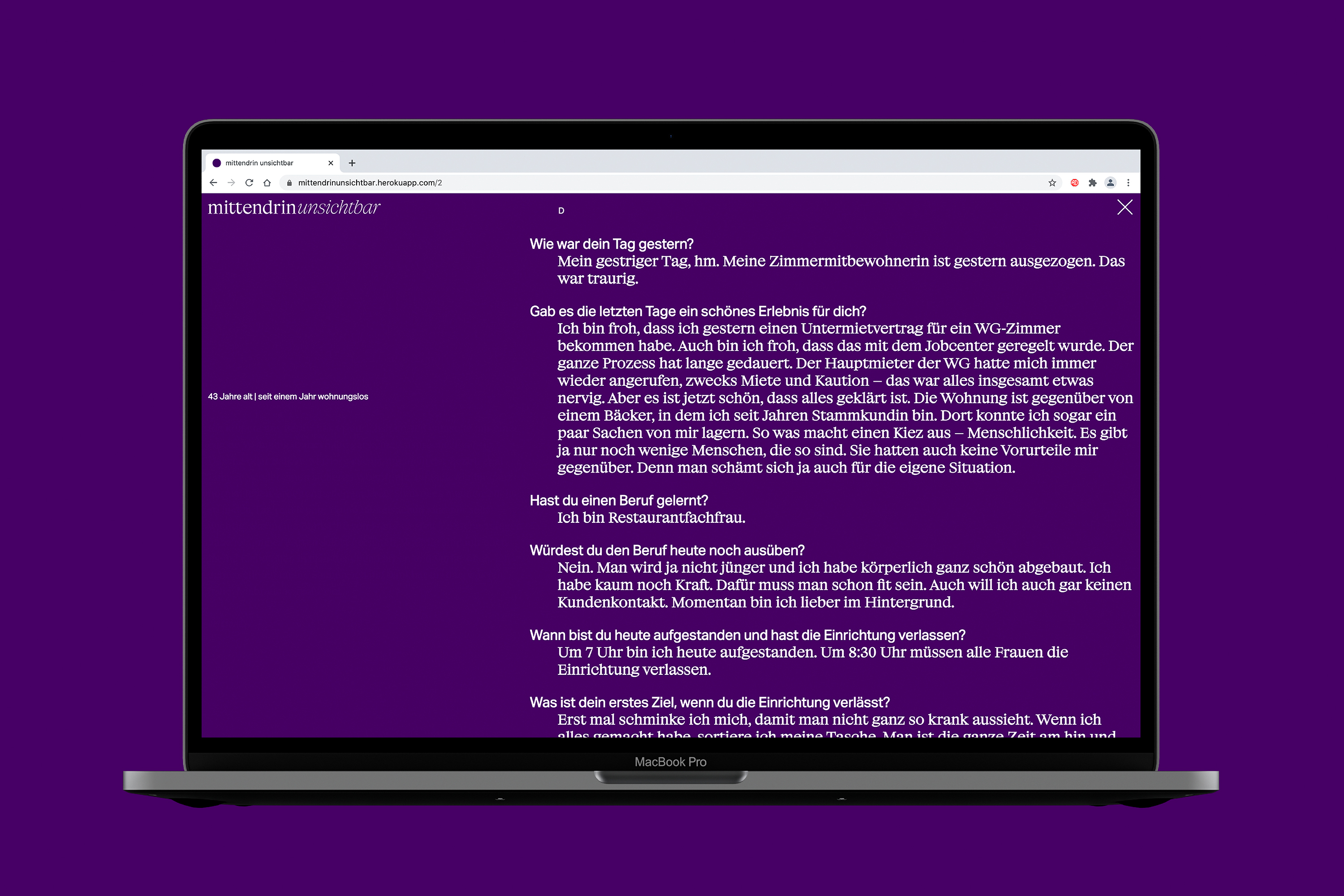The width and height of the screenshot is (1344, 896).
Task: Click the lock icon for site info
Action: click(290, 183)
